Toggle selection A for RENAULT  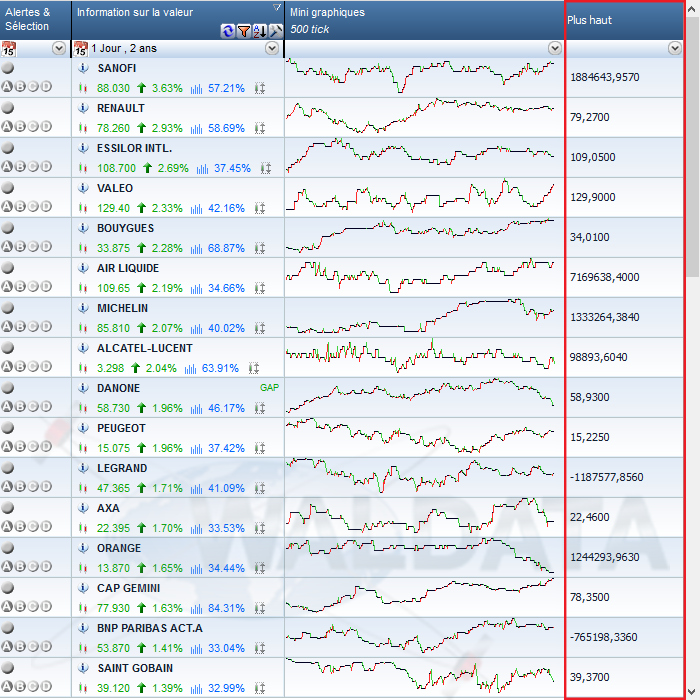7,126
